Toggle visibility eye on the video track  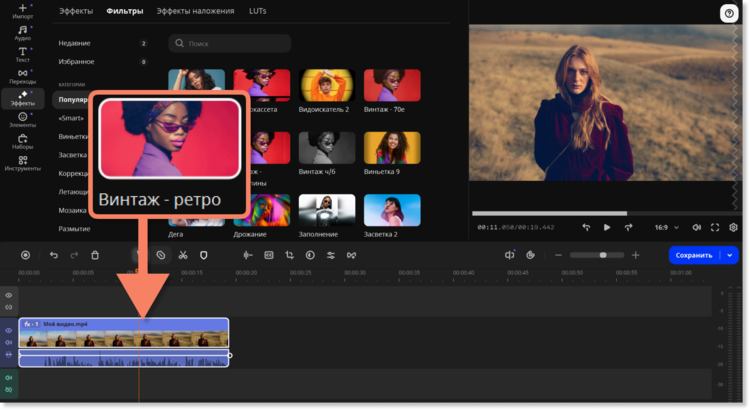(x=9, y=330)
